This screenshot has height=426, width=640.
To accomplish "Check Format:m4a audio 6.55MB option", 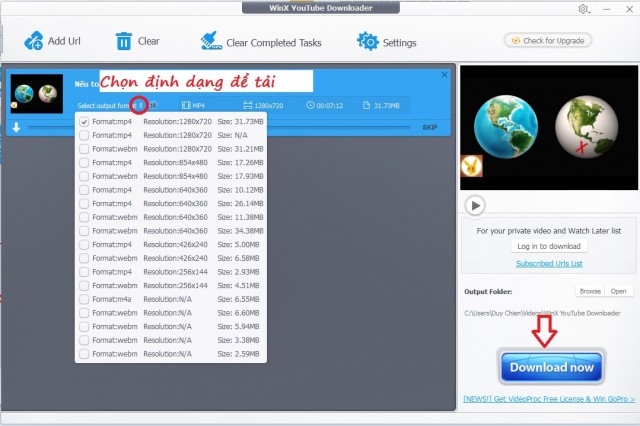I will [84, 299].
